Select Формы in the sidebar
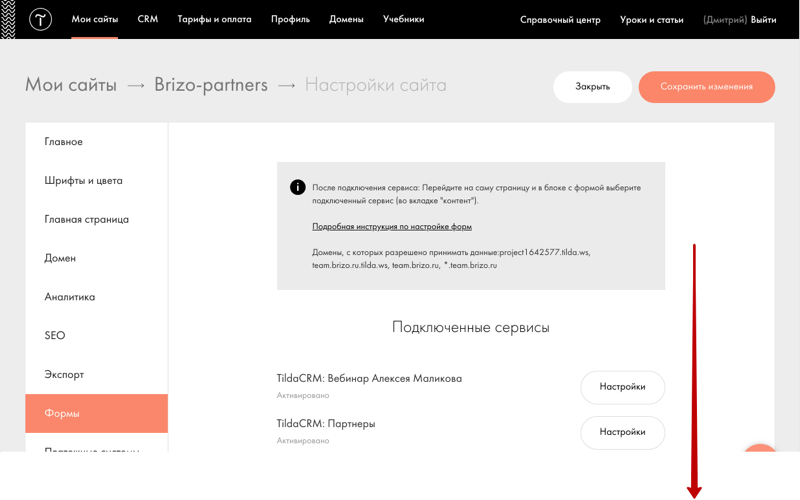The height and width of the screenshot is (500, 800). [96, 413]
